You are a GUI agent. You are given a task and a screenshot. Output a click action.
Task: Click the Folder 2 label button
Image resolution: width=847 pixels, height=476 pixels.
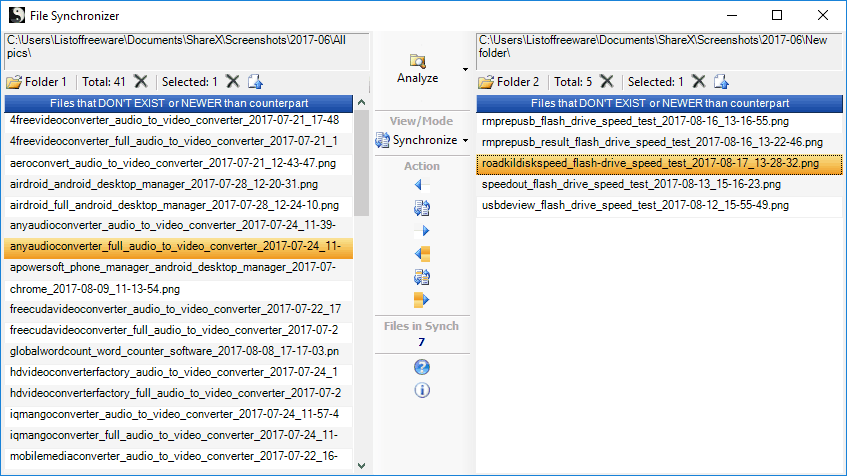pyautogui.click(x=509, y=82)
